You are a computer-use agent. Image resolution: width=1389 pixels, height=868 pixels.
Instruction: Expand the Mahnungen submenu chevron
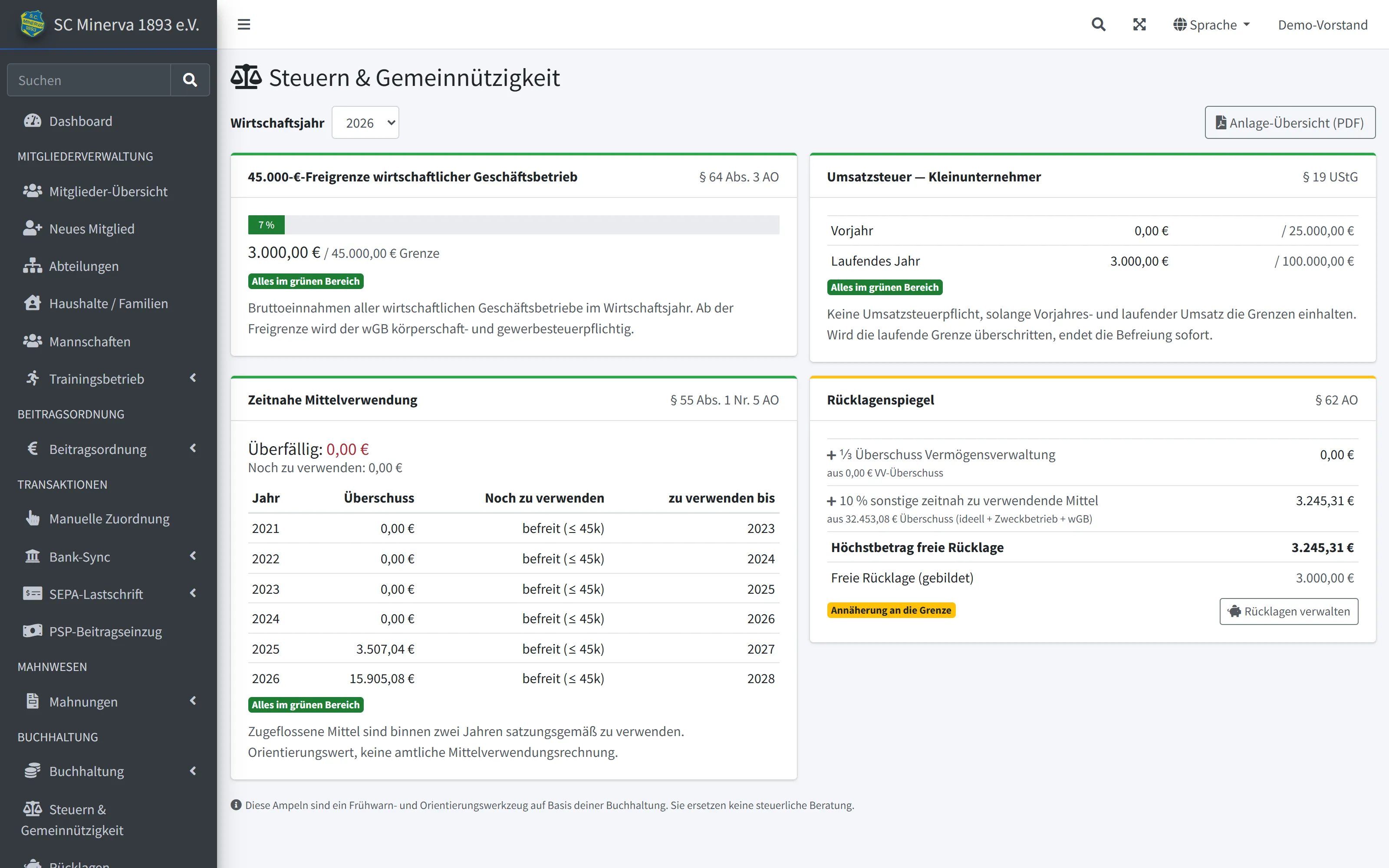pyautogui.click(x=193, y=700)
